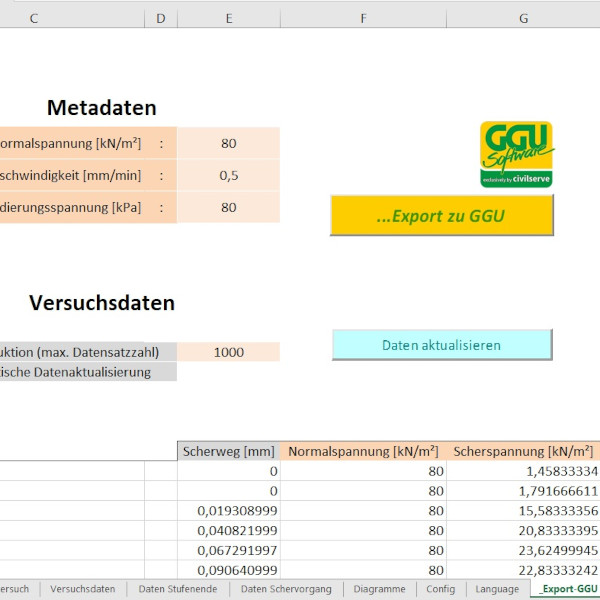
Task: Open the Versuchsdaten sheet tab
Action: coord(83,589)
